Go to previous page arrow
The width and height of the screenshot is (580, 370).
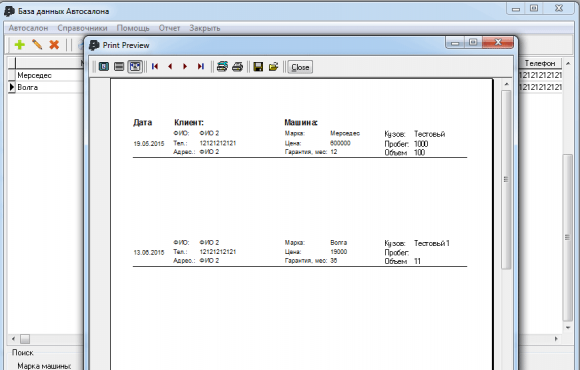(170, 67)
